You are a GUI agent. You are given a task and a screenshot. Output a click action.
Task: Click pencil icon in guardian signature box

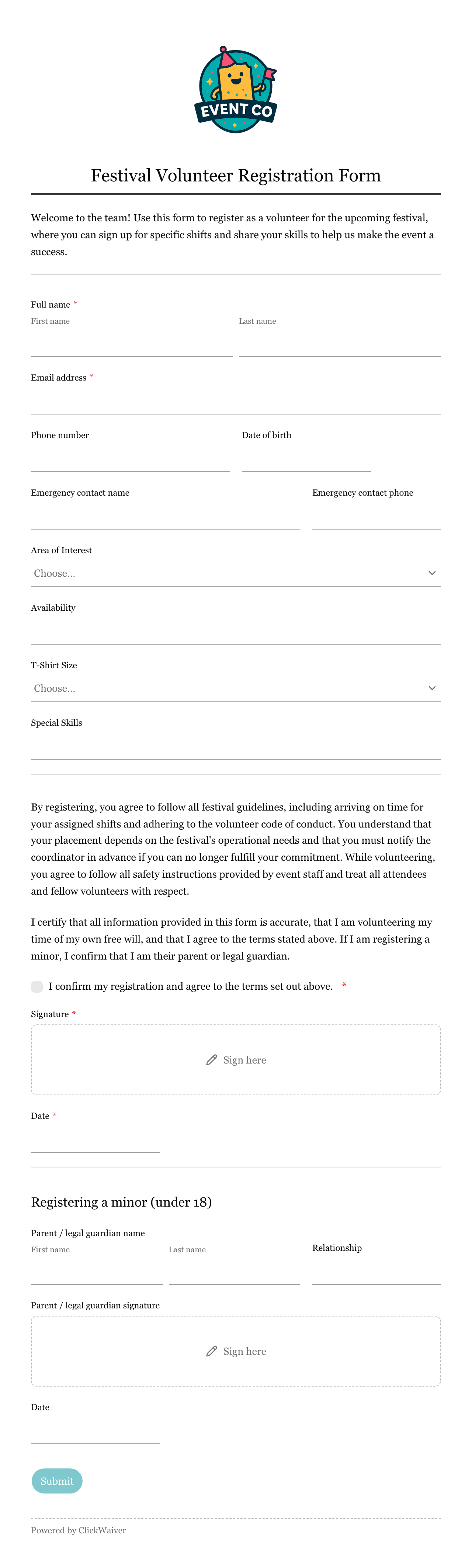(x=211, y=1351)
